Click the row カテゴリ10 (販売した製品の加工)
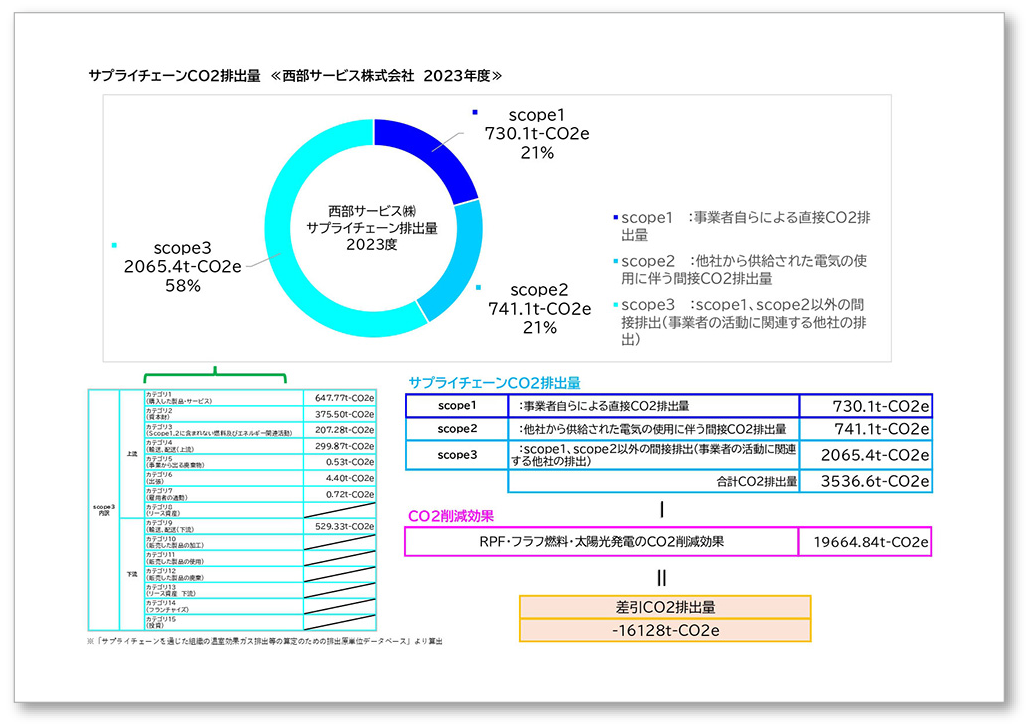1030x728 pixels. 223,542
